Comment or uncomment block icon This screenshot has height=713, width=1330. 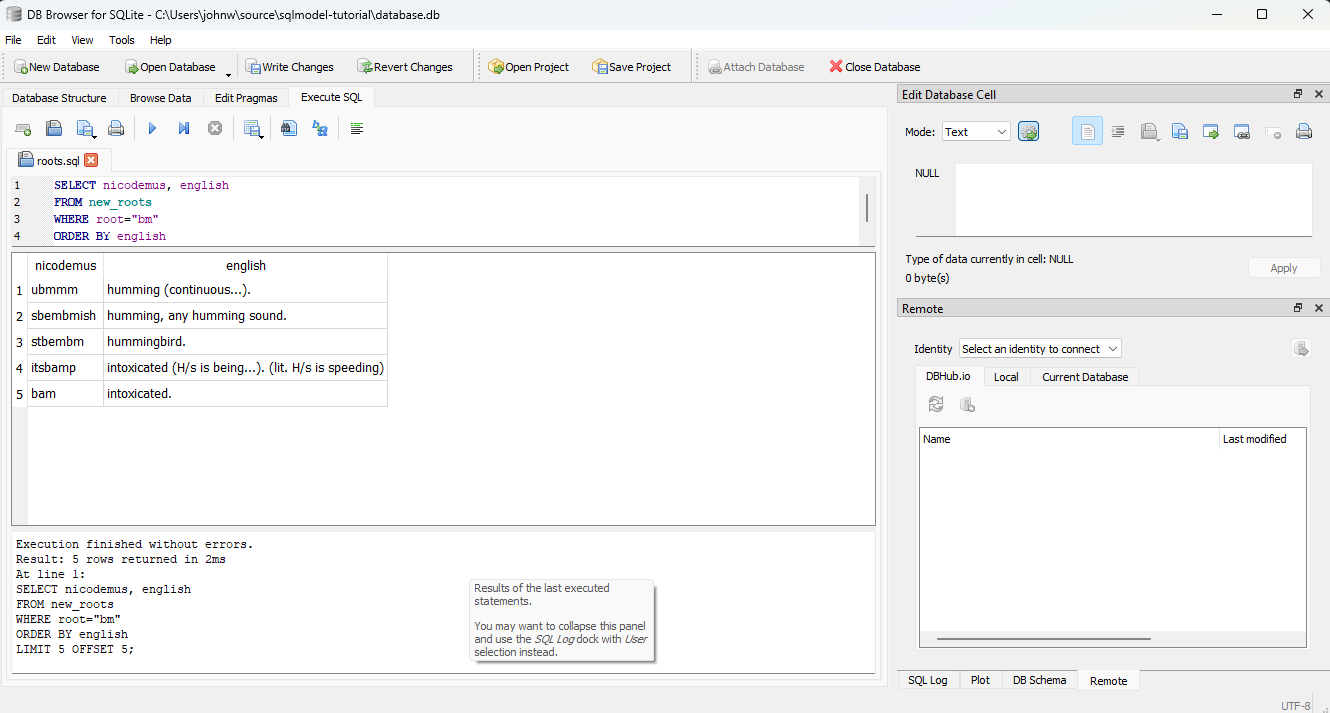[x=357, y=129]
